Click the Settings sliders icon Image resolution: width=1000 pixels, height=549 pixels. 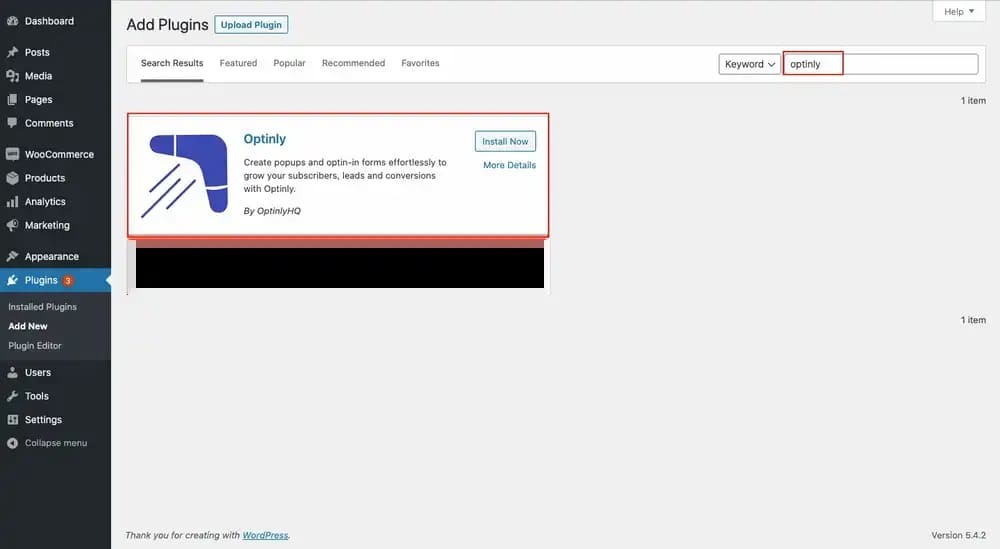(12, 420)
